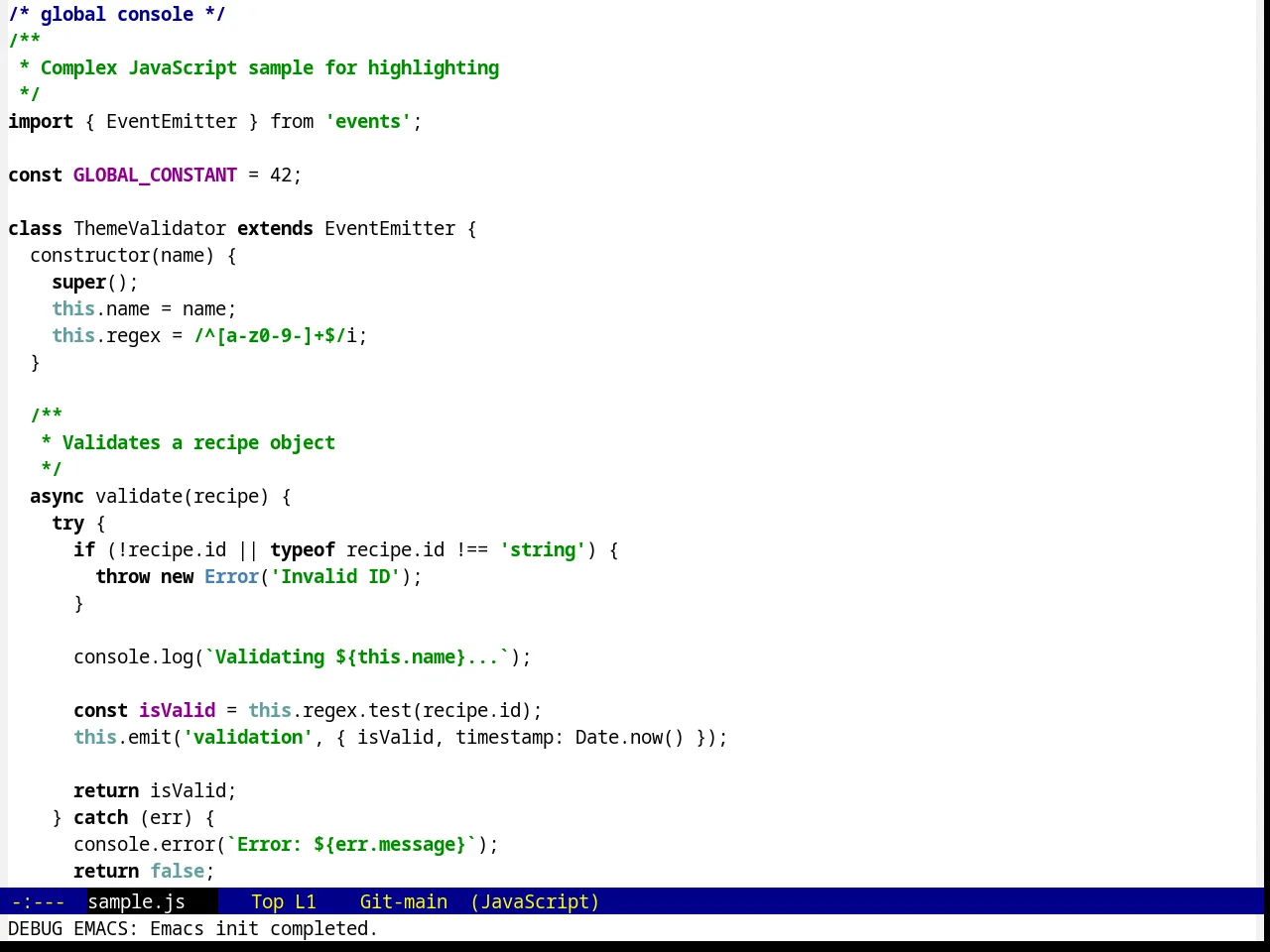
Task: Click the echo area message 'Emacs init completed.'
Action: pyautogui.click(x=264, y=928)
